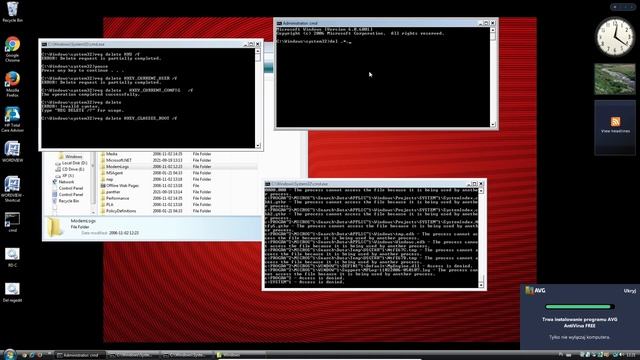
Task: Select the Windows folder in Explorer tree
Action: [70, 157]
